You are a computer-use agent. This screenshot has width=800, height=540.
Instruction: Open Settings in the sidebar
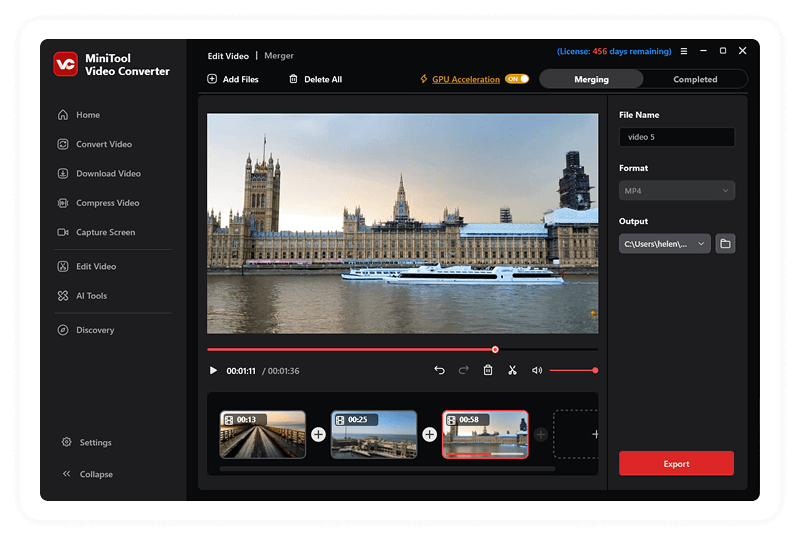(86, 442)
